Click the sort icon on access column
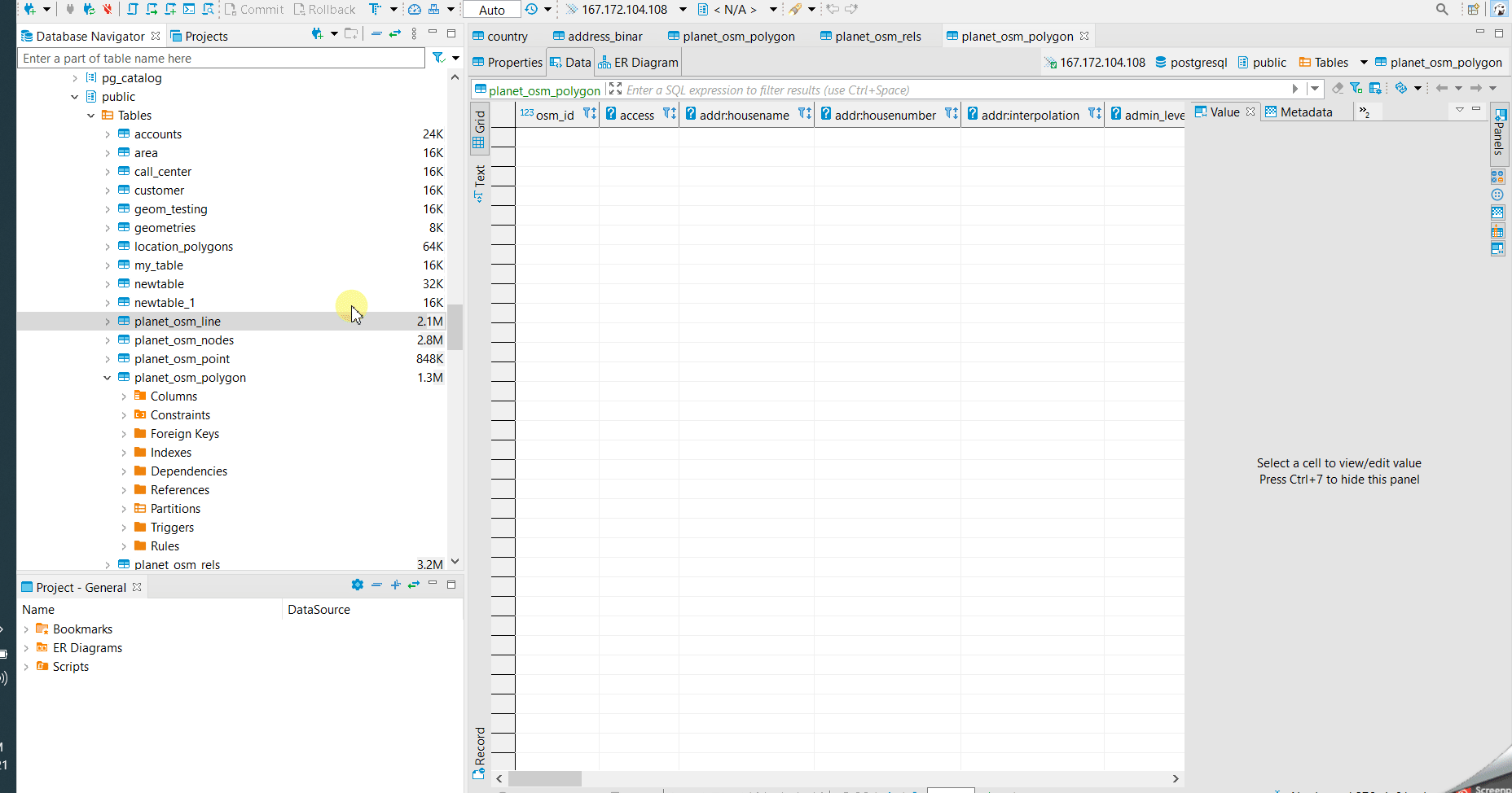Screen dimensions: 1512x793 coord(670,113)
